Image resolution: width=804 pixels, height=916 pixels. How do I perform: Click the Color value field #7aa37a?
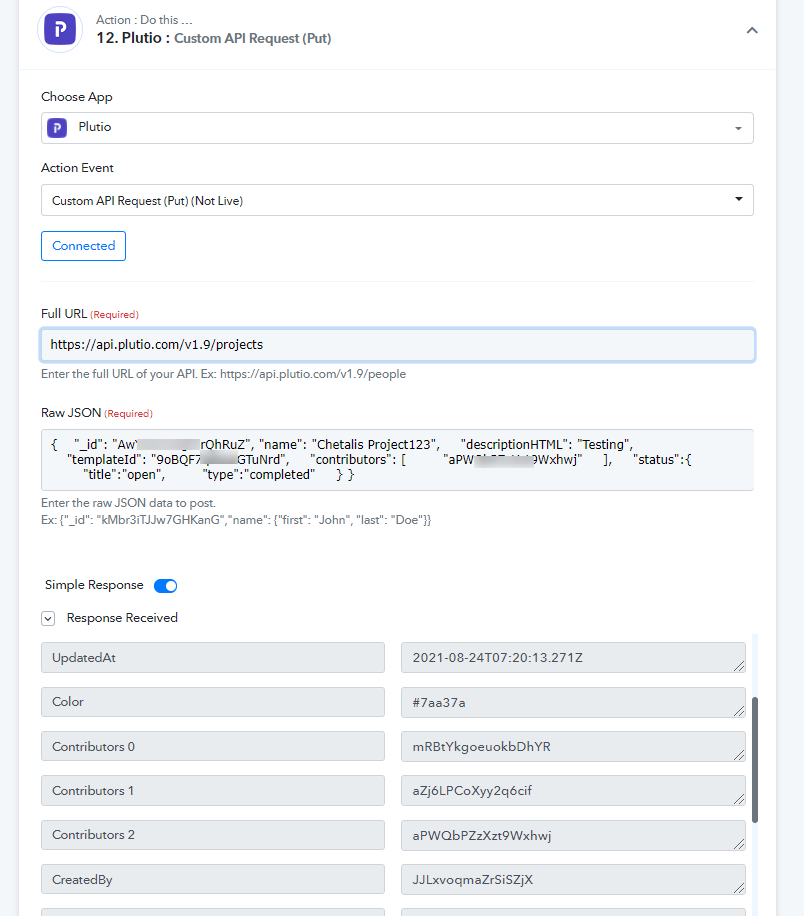pyautogui.click(x=573, y=702)
